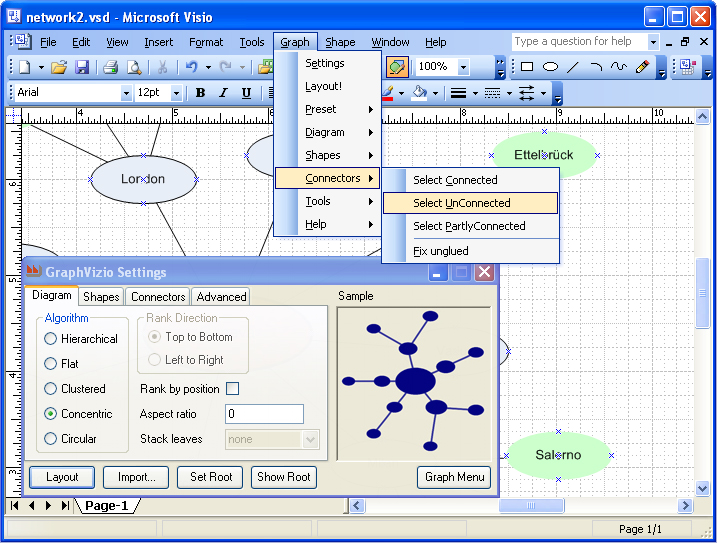The image size is (717, 543).
Task: Select the Freeform squiggle tool
Action: 619,67
